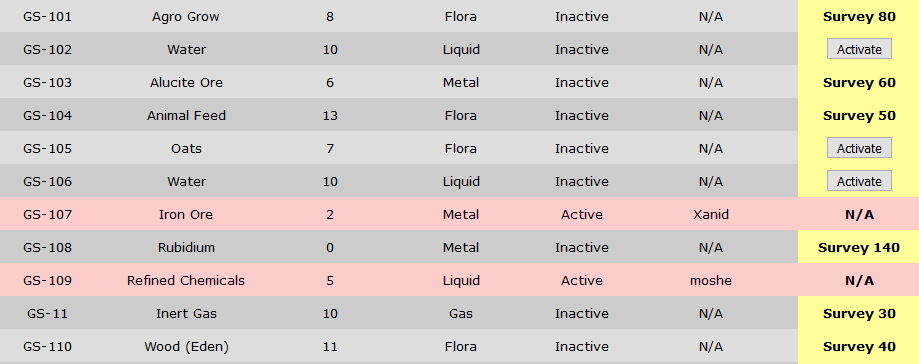919x364 pixels.
Task: Activate the GS-105 Oats site
Action: 859,148
